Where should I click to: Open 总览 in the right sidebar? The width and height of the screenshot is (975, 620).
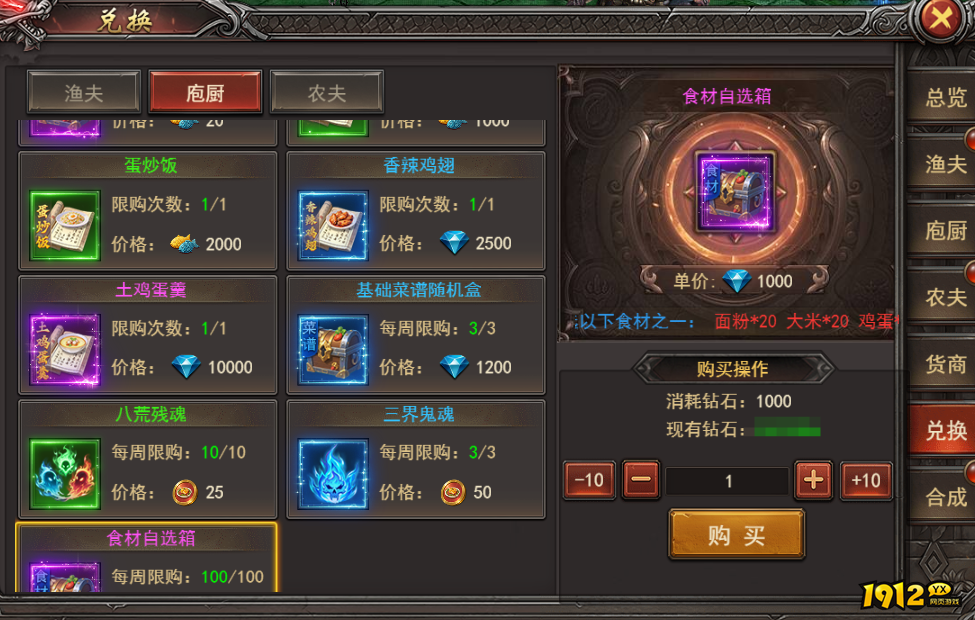[x=945, y=97]
